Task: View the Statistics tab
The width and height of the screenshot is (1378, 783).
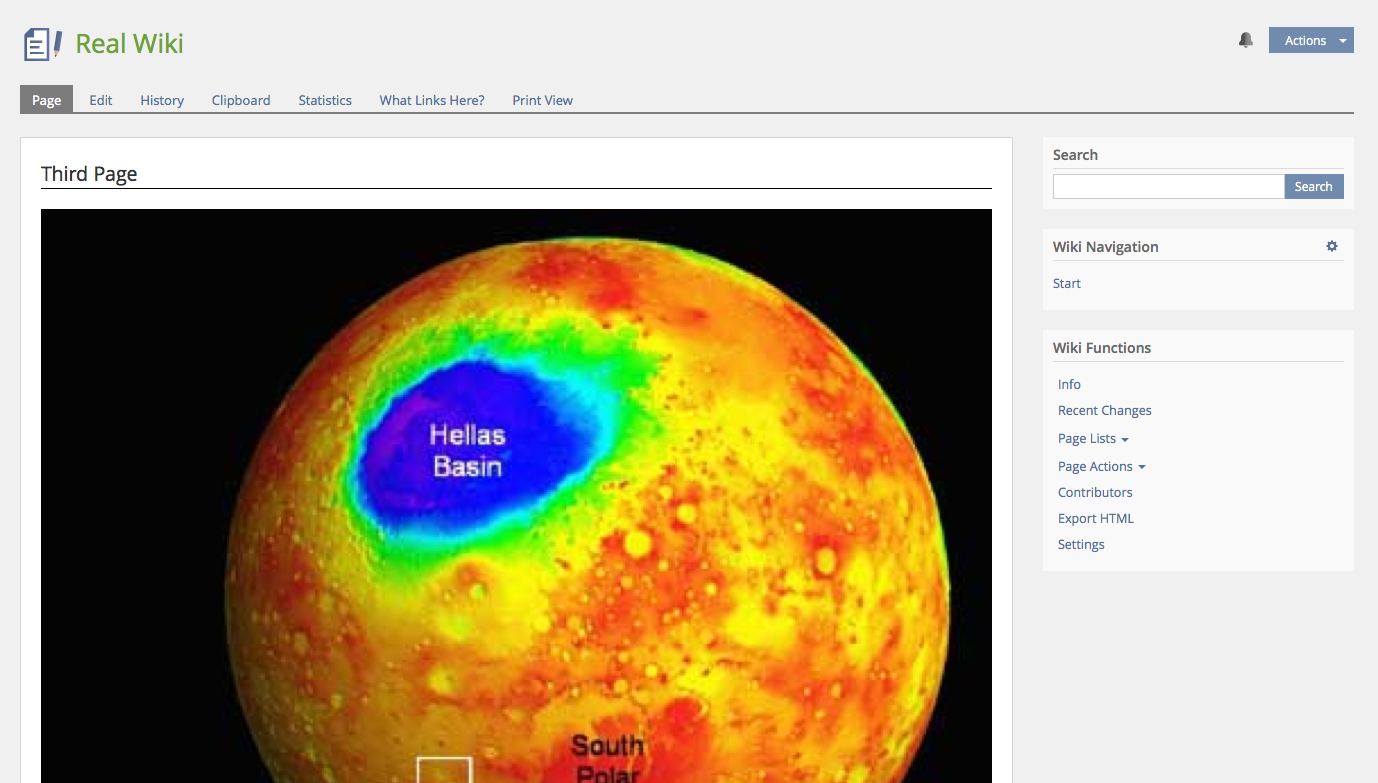Action: (x=325, y=100)
